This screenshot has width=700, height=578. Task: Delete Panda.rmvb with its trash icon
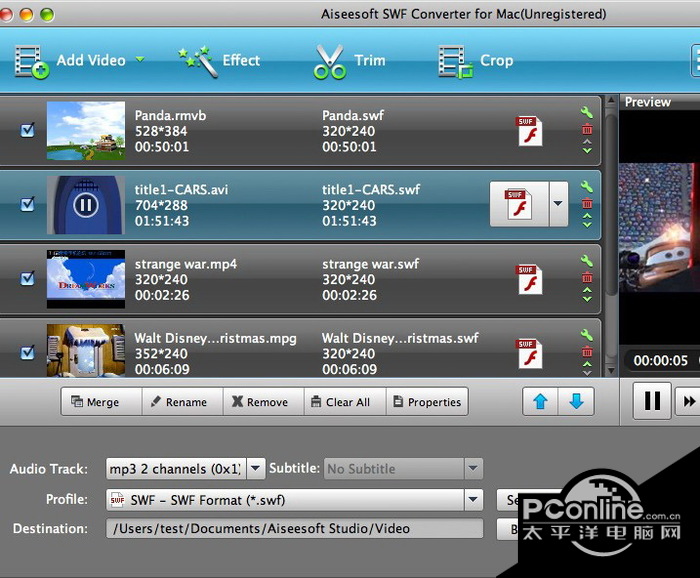[587, 129]
